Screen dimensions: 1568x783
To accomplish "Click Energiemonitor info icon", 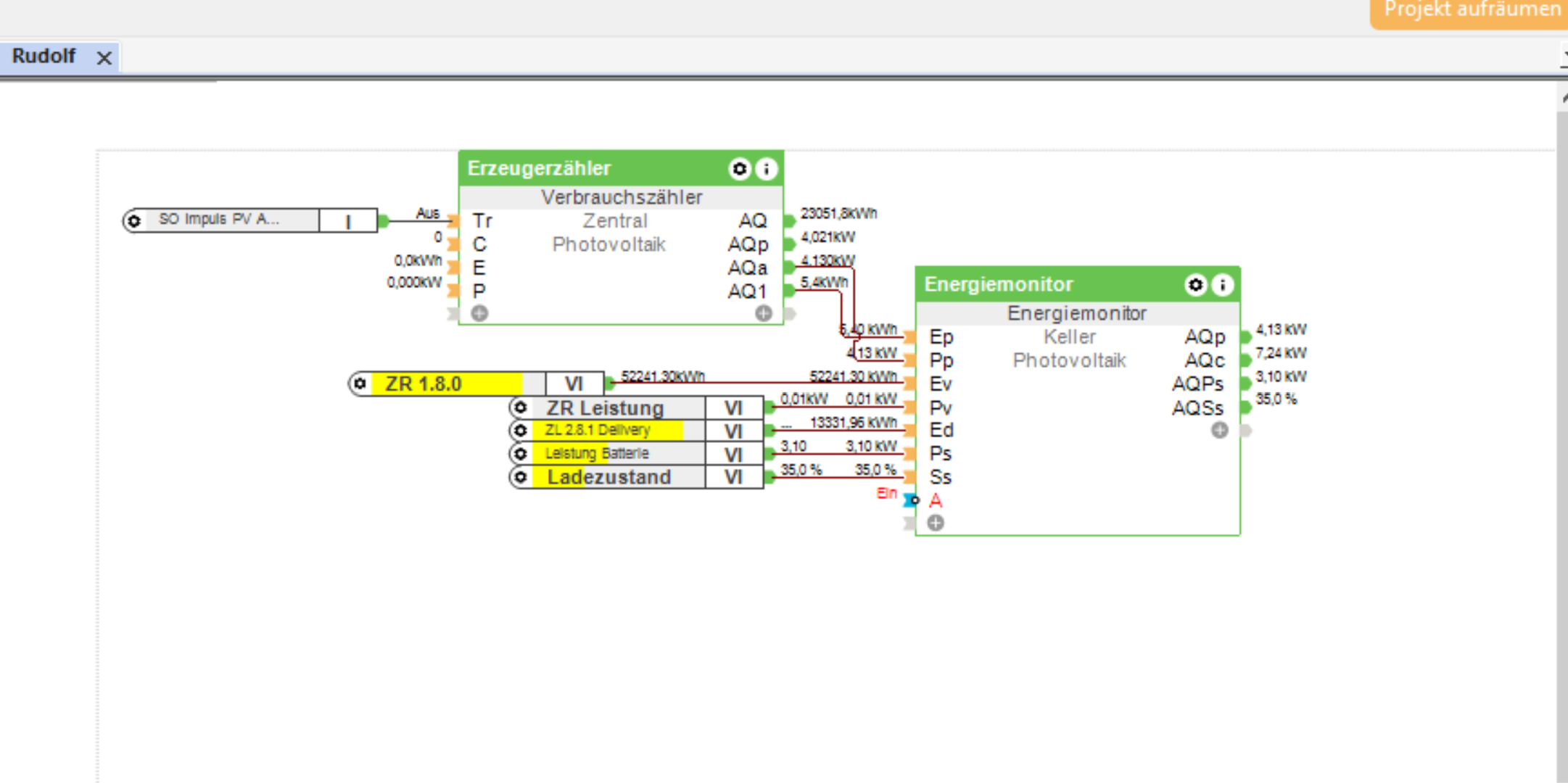I will pos(1223,285).
